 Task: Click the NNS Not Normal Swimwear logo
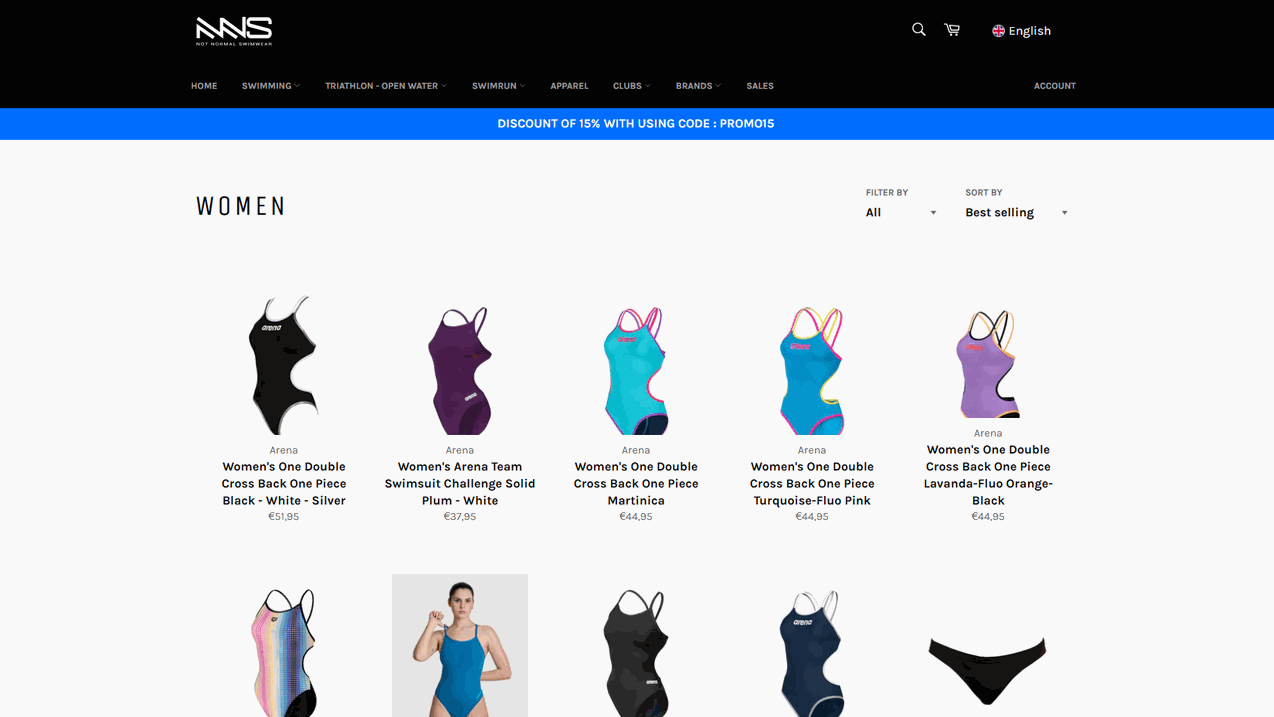[234, 31]
